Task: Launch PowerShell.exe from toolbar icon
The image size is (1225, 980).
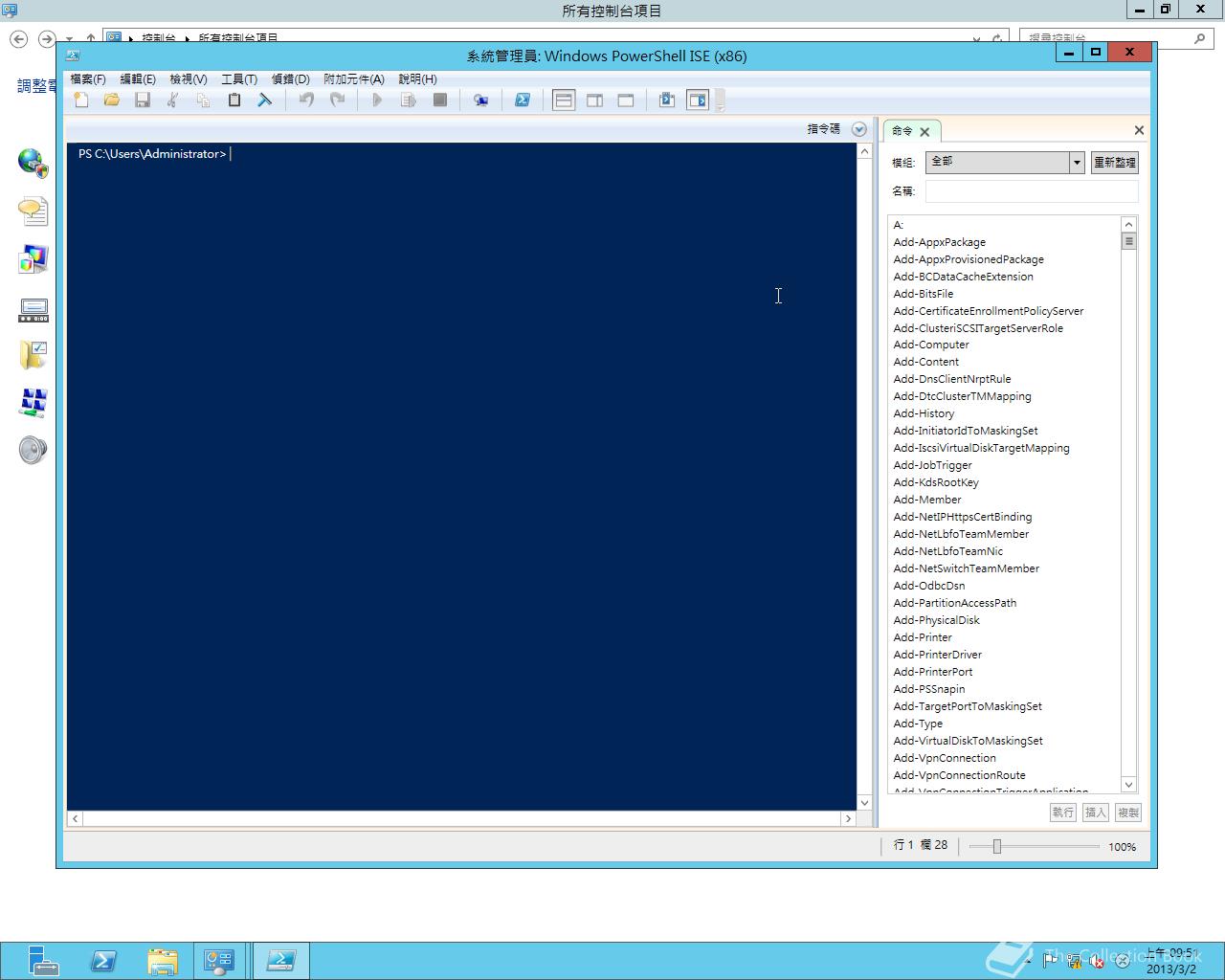Action: click(523, 100)
